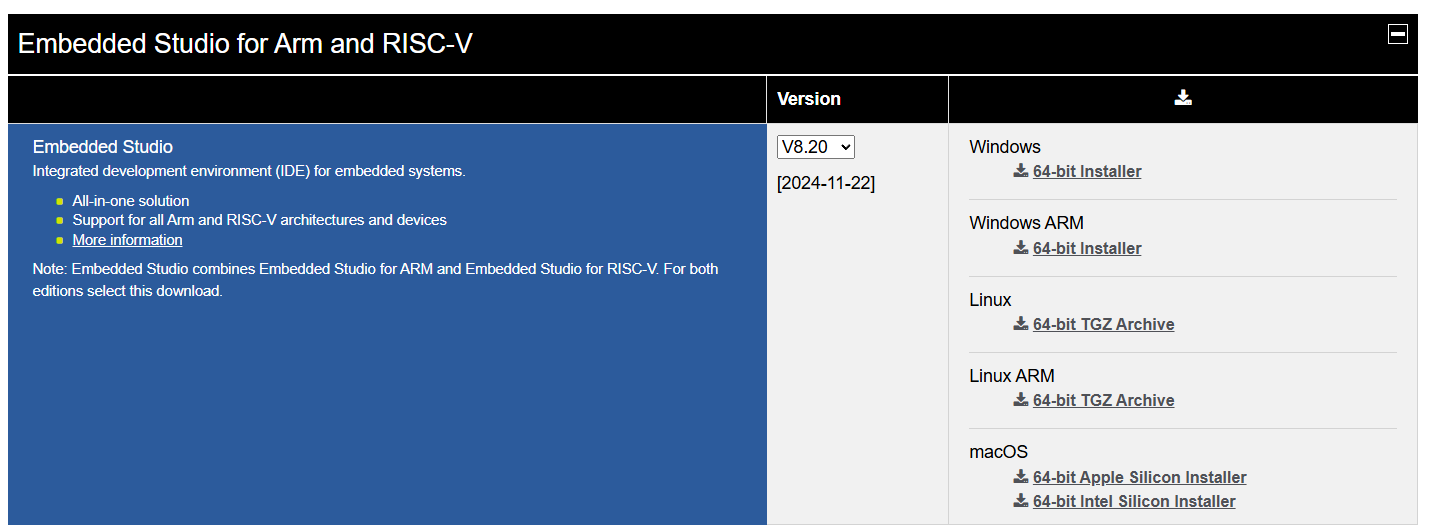Click the download icon in the column header
This screenshot has width=1435, height=531.
[1183, 98]
